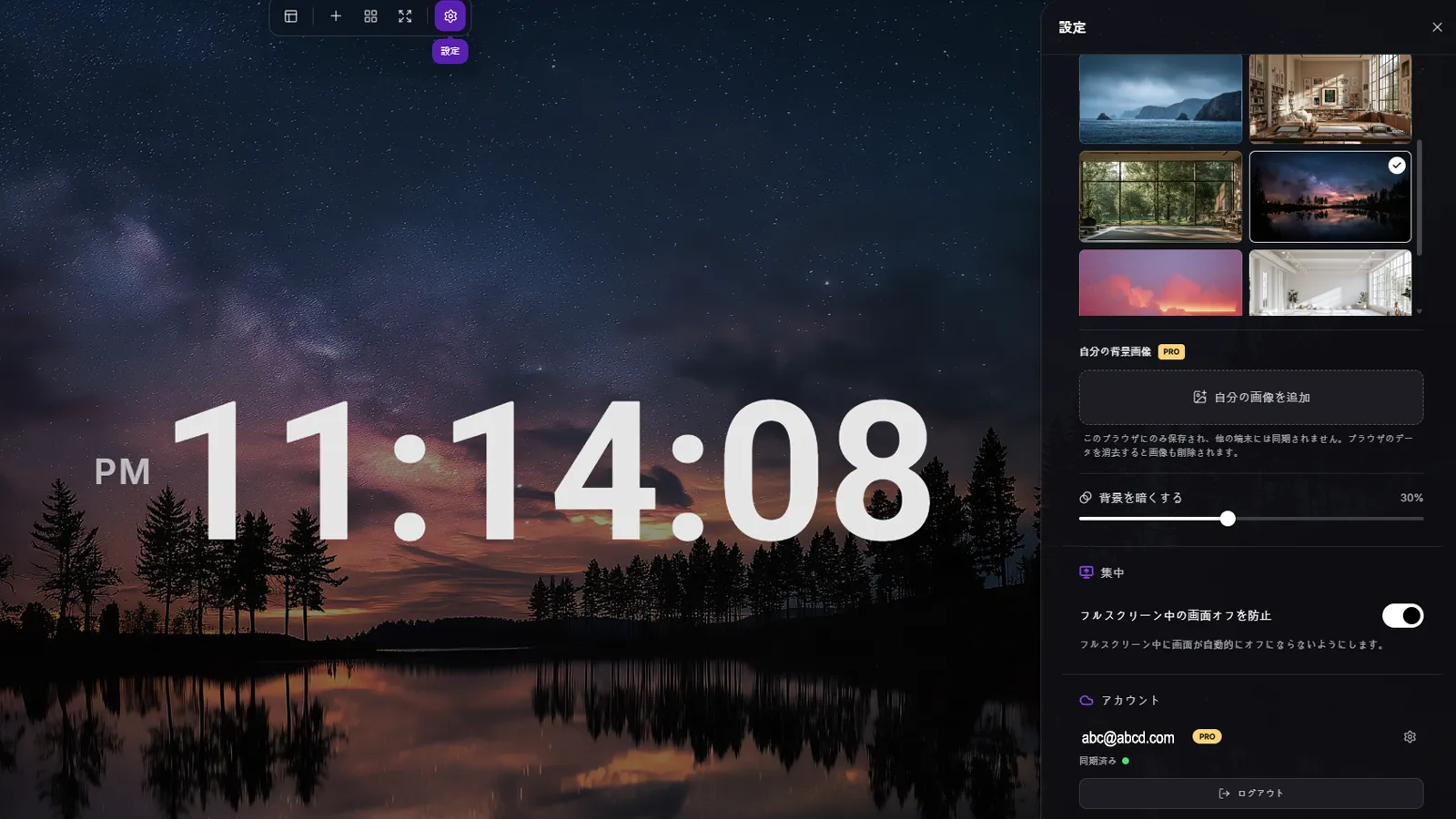1456x819 pixels.
Task: Close the 設定 settings panel
Action: click(1437, 27)
